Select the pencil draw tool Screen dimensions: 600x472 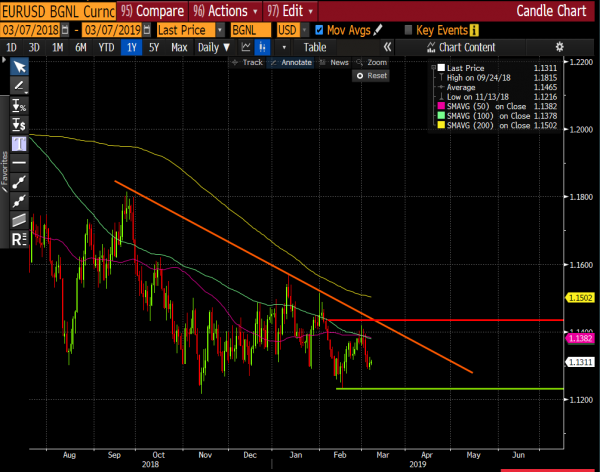coord(19,86)
